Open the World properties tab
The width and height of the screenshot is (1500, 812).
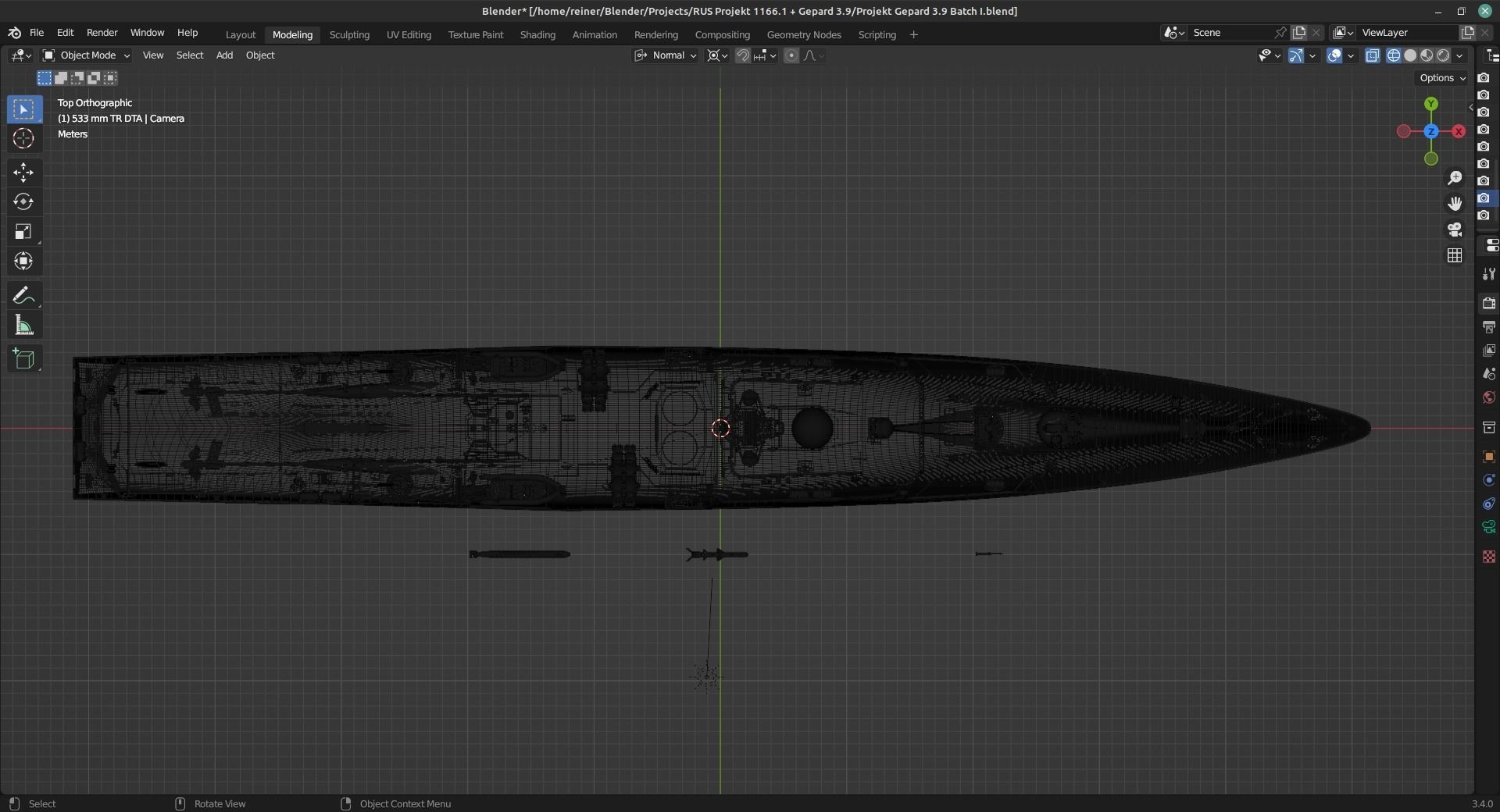pos(1488,397)
